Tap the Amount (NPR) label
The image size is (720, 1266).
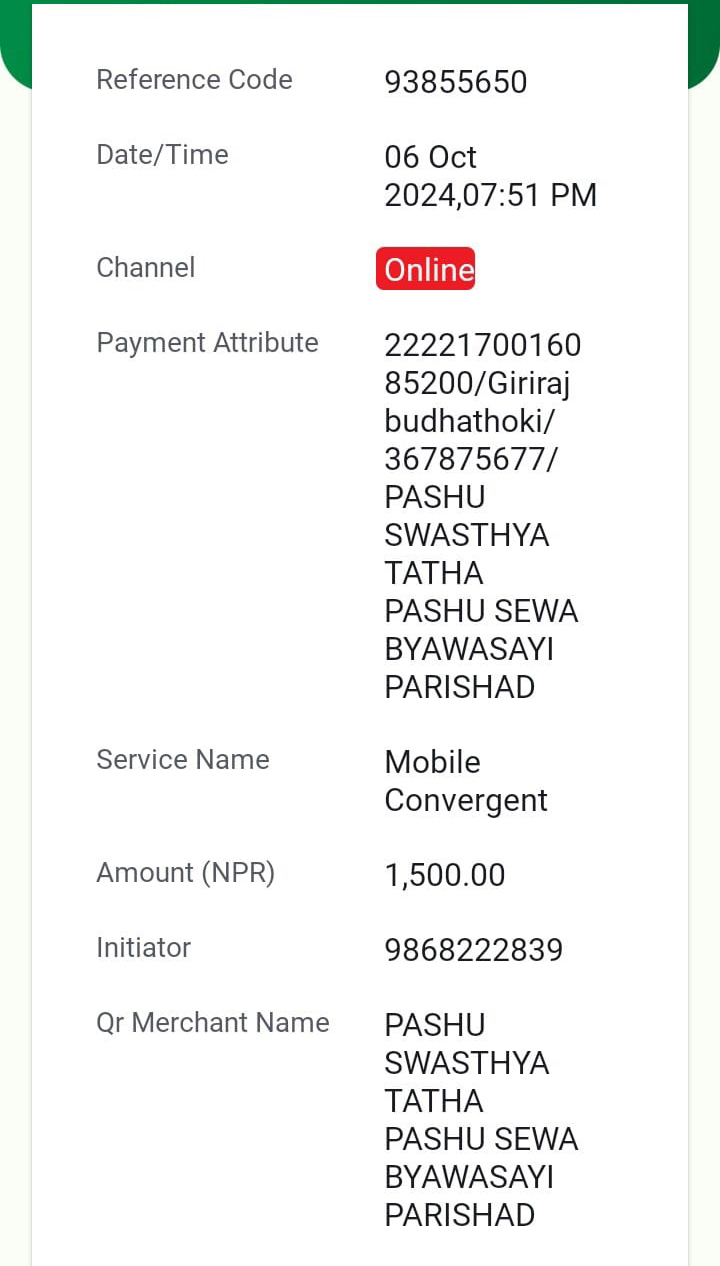(x=185, y=873)
